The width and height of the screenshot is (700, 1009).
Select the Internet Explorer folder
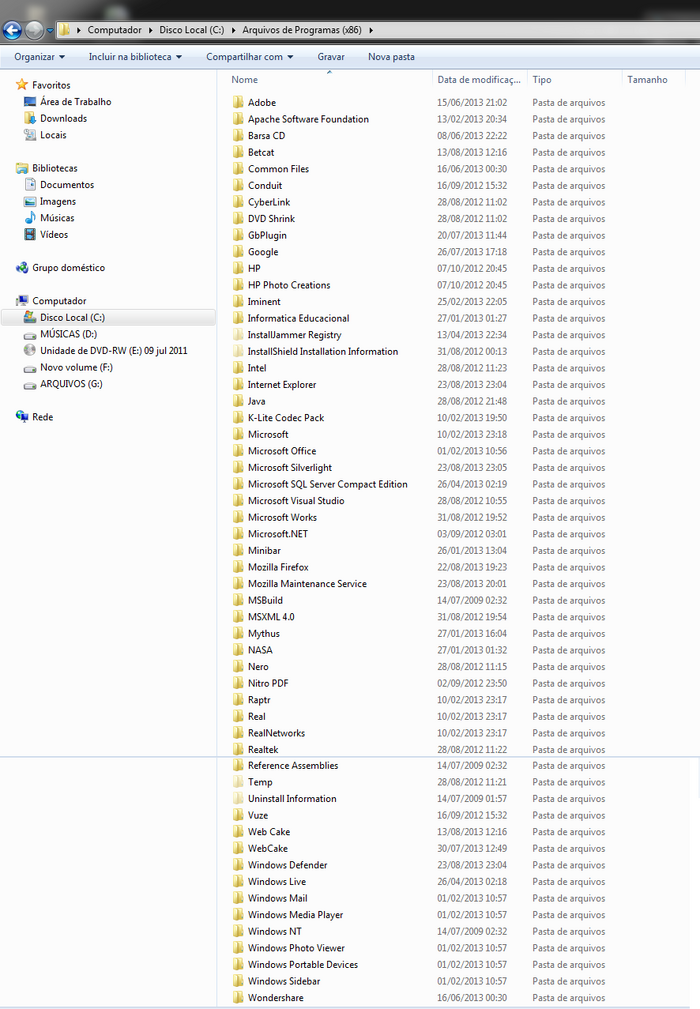click(282, 385)
